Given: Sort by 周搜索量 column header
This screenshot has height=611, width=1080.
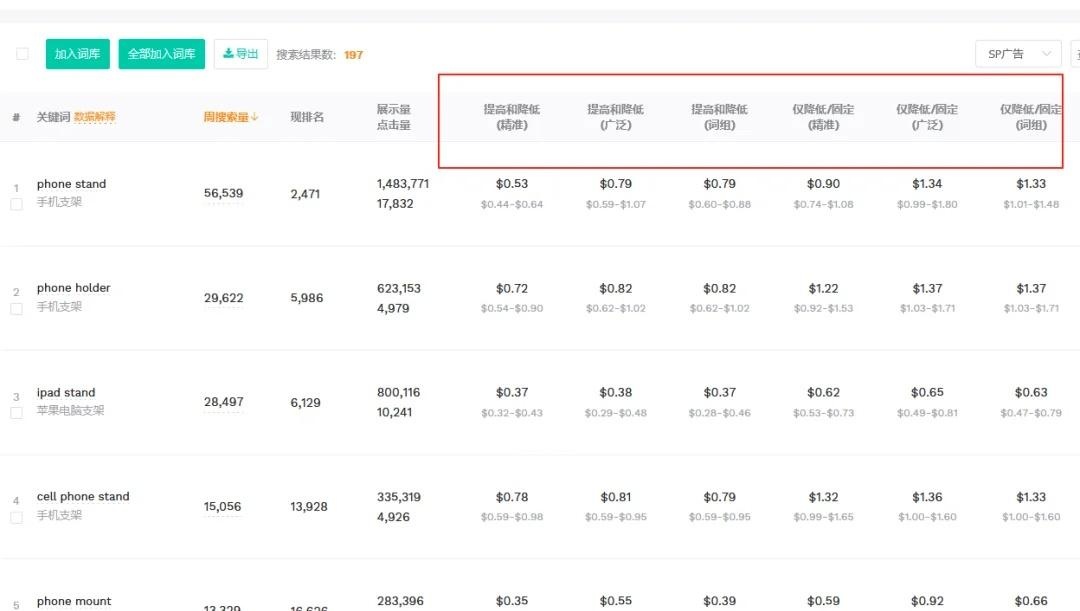Looking at the screenshot, I should point(230,117).
